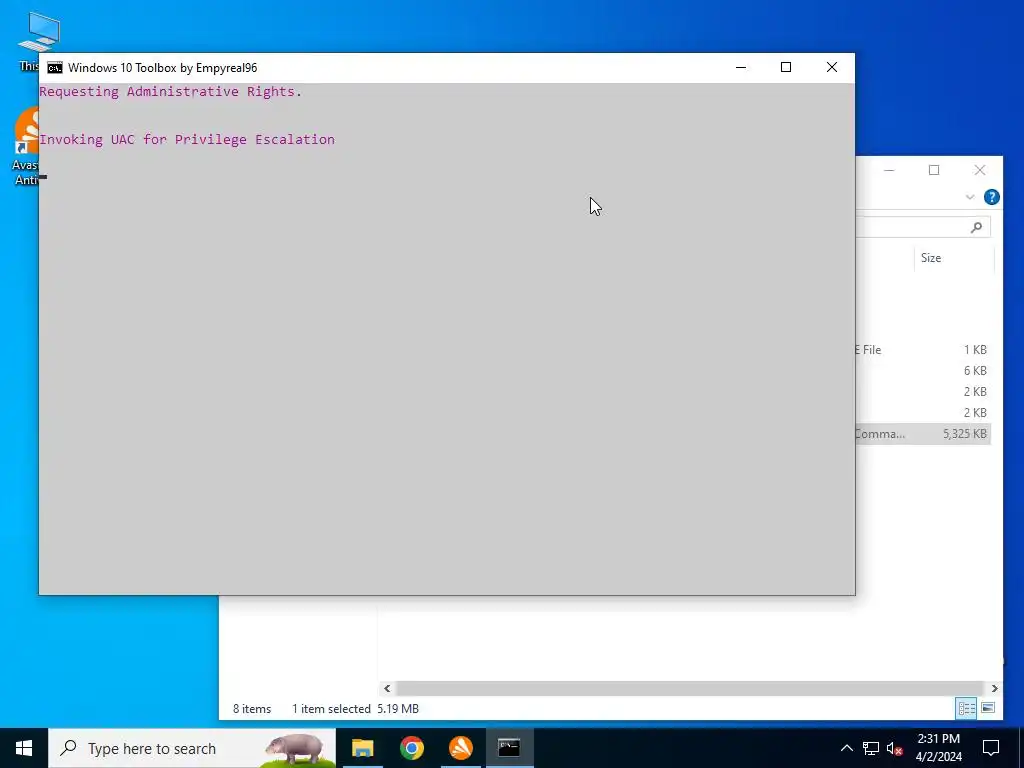Open the network status tray icon
The width and height of the screenshot is (1024, 768).
(871, 748)
